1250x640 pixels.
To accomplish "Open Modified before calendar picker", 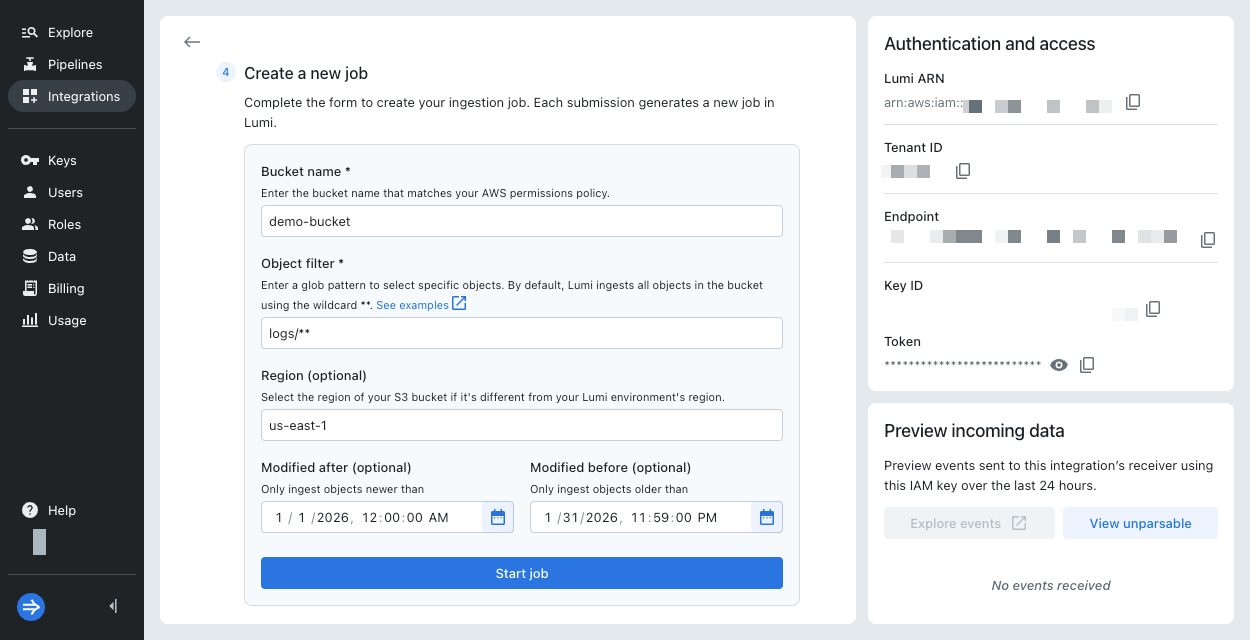I will pyautogui.click(x=766, y=517).
